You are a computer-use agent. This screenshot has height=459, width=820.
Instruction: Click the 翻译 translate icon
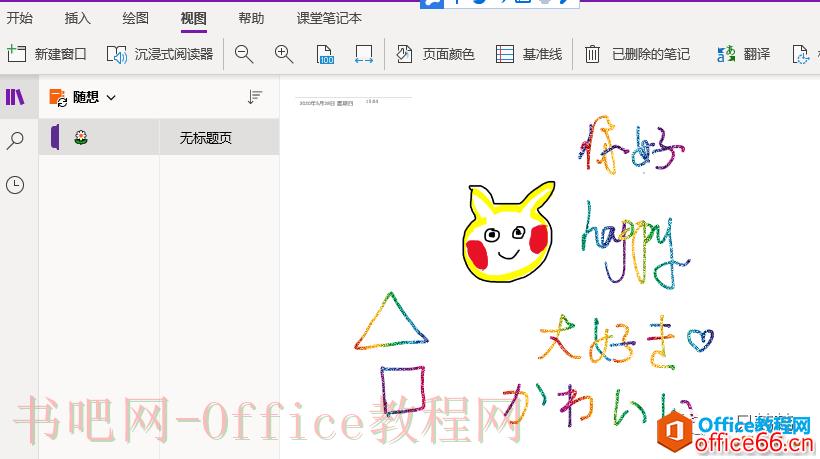[x=726, y=54]
